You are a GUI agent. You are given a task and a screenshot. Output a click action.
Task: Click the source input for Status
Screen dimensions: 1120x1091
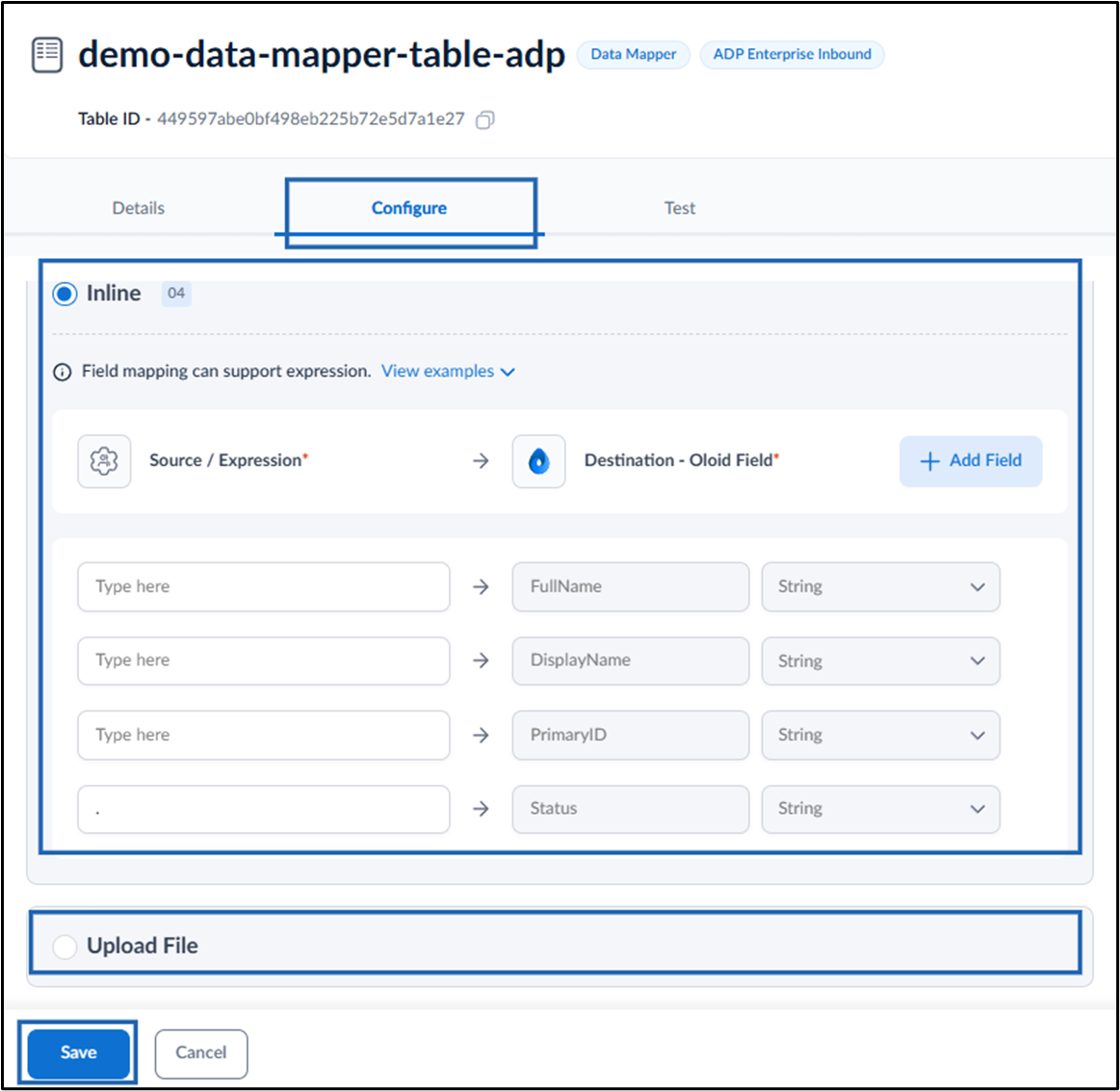coord(264,809)
